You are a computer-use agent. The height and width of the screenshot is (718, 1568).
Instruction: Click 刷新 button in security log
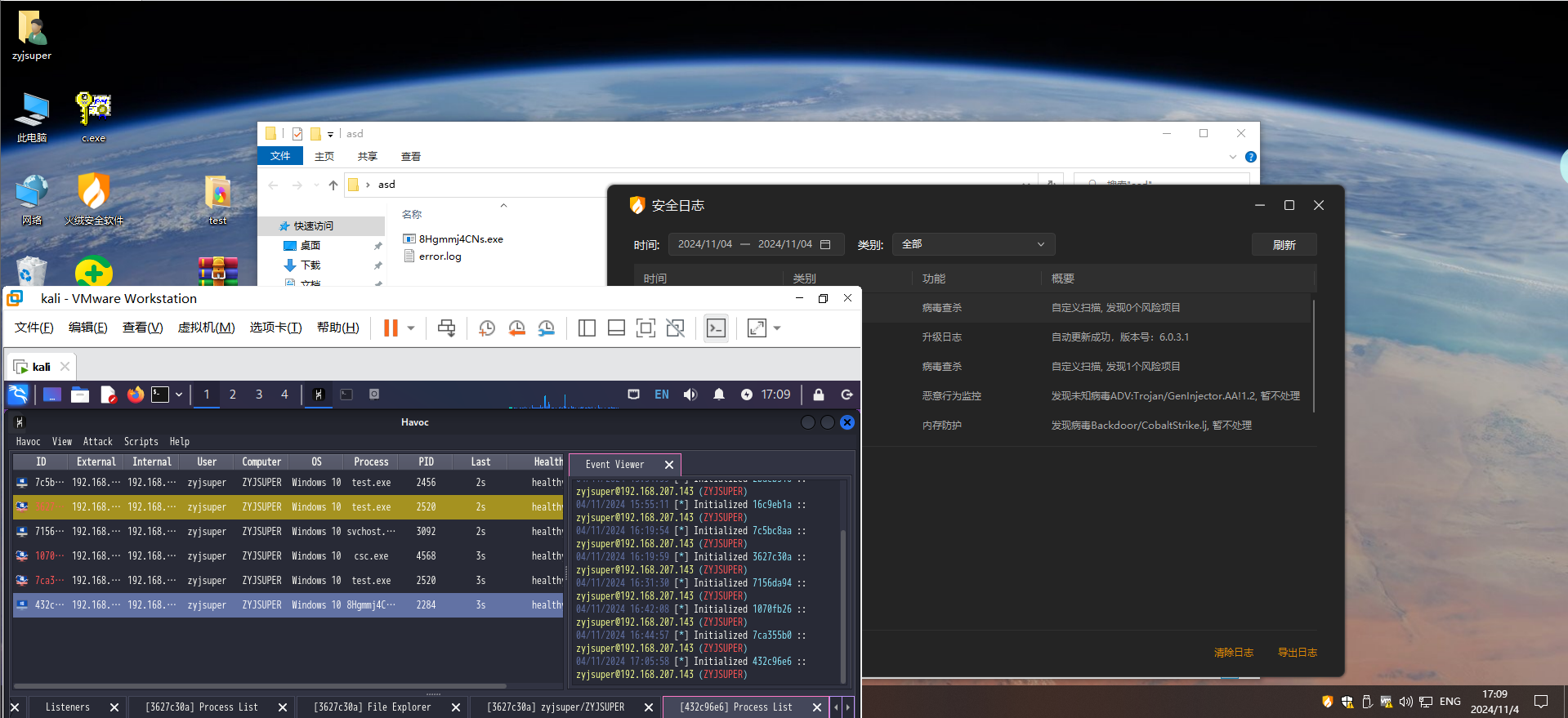pyautogui.click(x=1284, y=245)
